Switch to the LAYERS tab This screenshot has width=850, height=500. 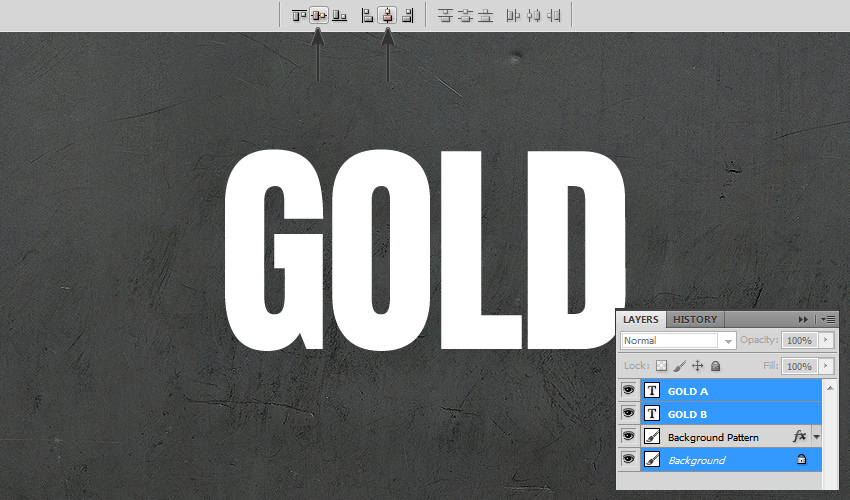[x=641, y=319]
